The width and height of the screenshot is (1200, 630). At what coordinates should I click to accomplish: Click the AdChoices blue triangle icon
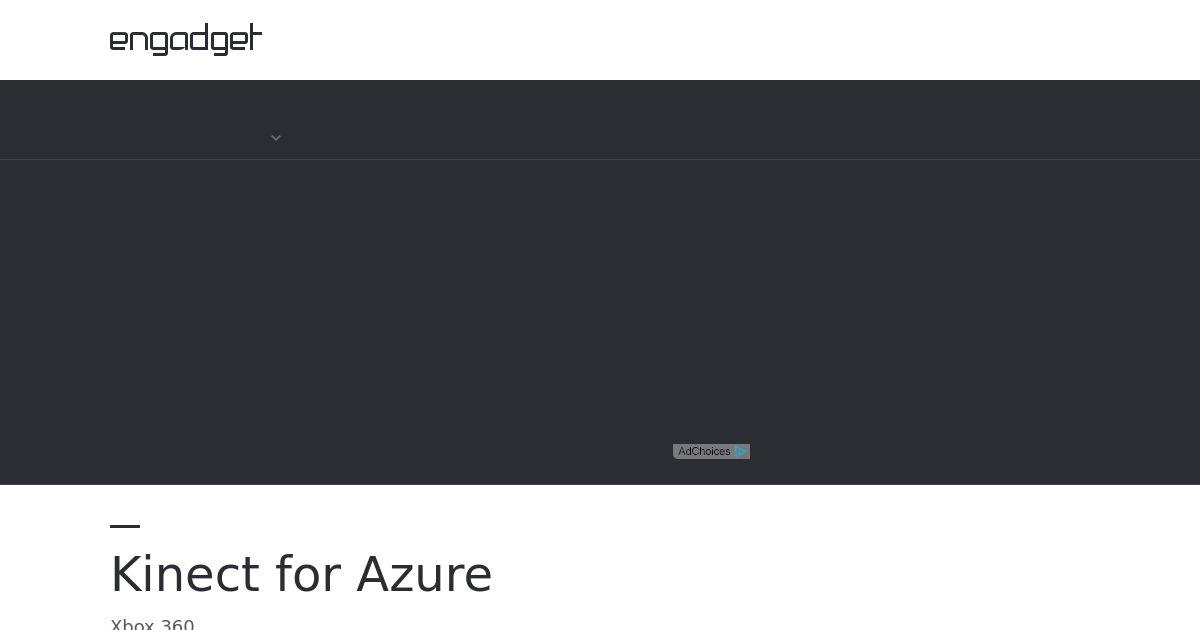click(740, 452)
